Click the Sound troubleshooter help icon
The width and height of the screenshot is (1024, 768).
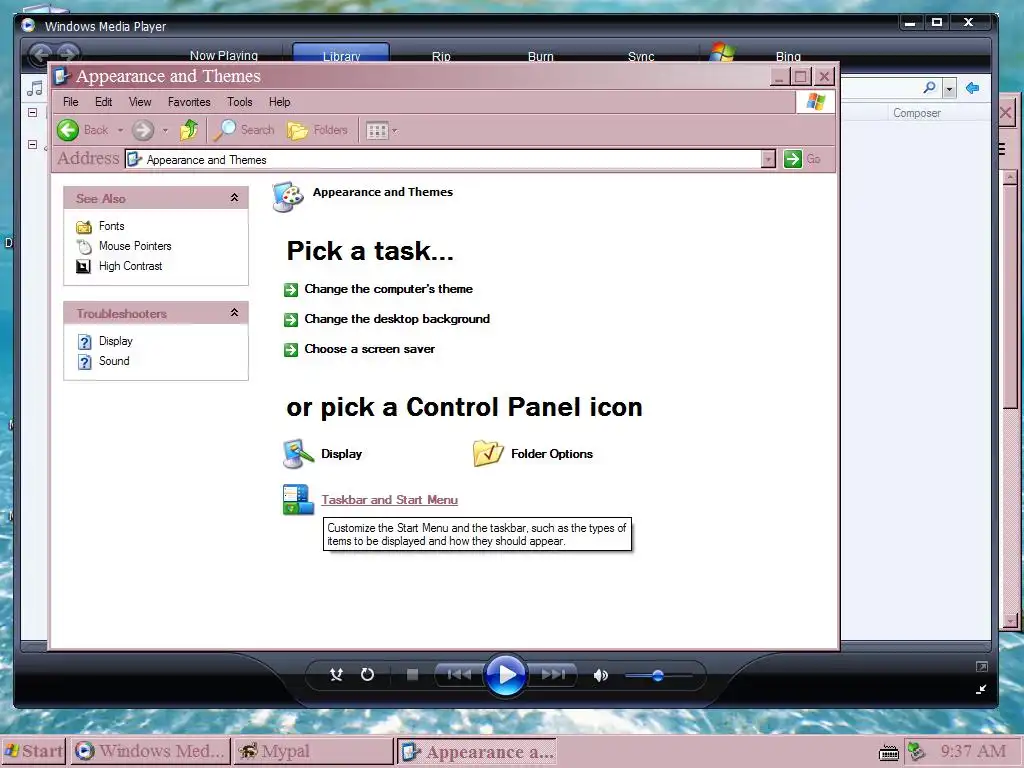coord(84,362)
